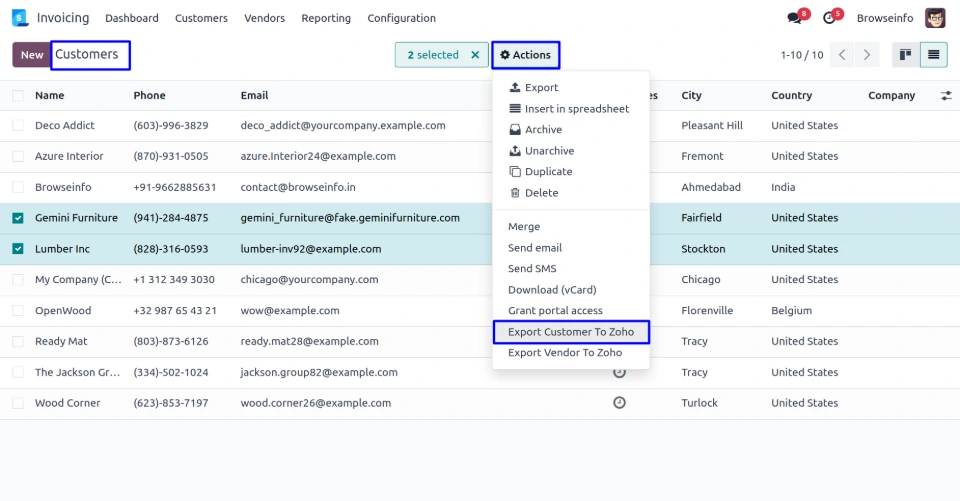
Task: Open the activities clock icon in navbar
Action: (x=829, y=18)
